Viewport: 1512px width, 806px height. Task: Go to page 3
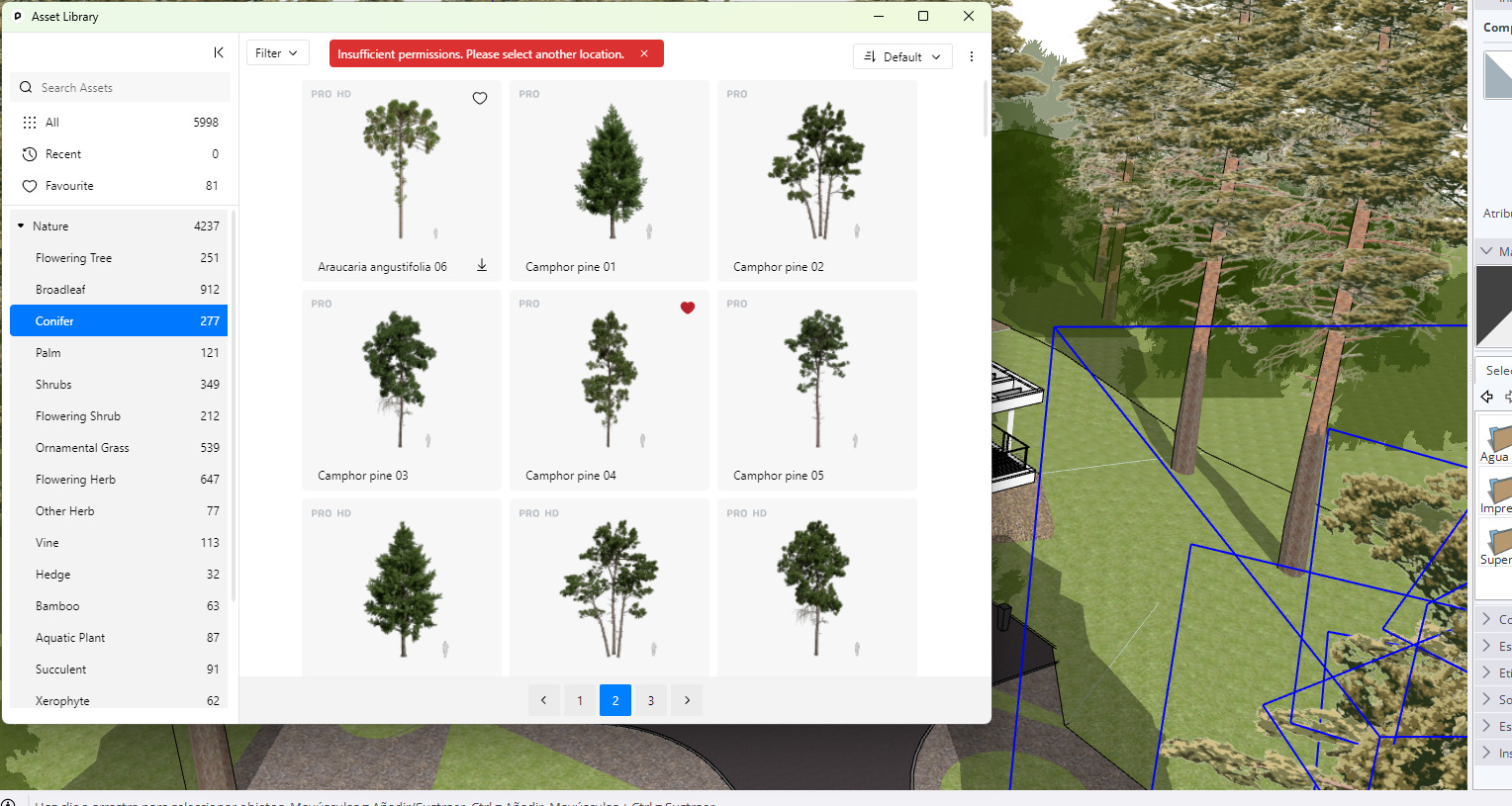[x=650, y=700]
